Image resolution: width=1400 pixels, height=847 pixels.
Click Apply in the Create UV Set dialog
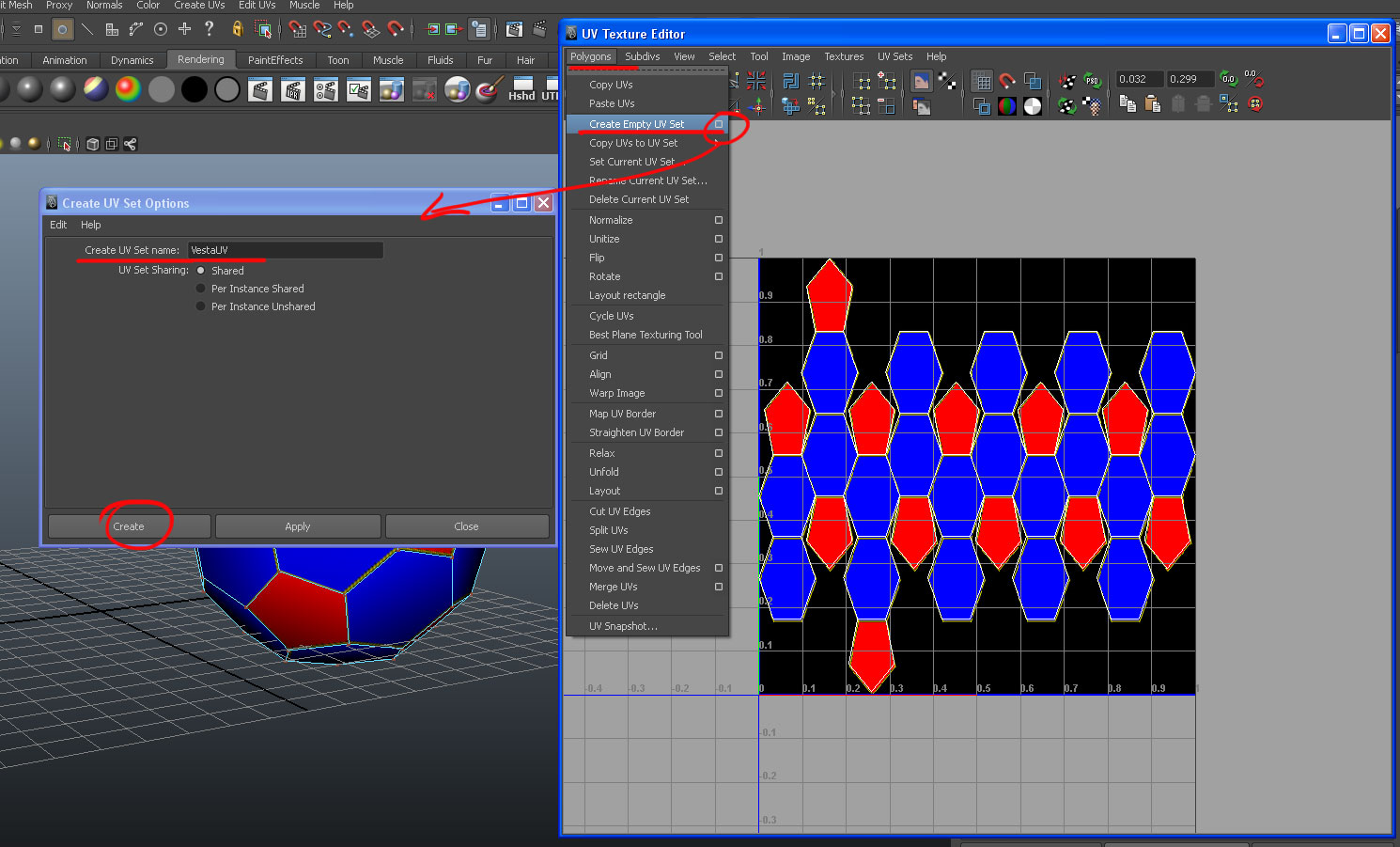coord(297,525)
